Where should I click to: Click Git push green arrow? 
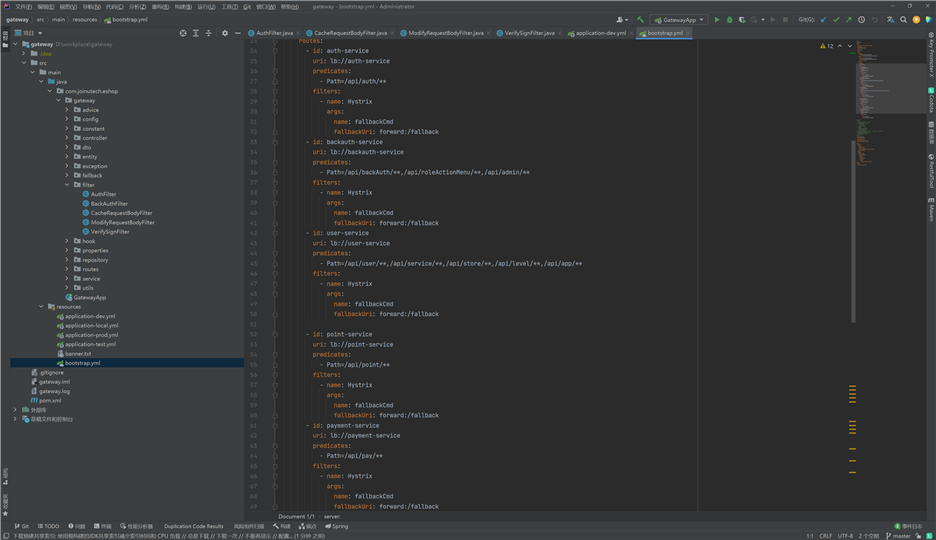(849, 20)
